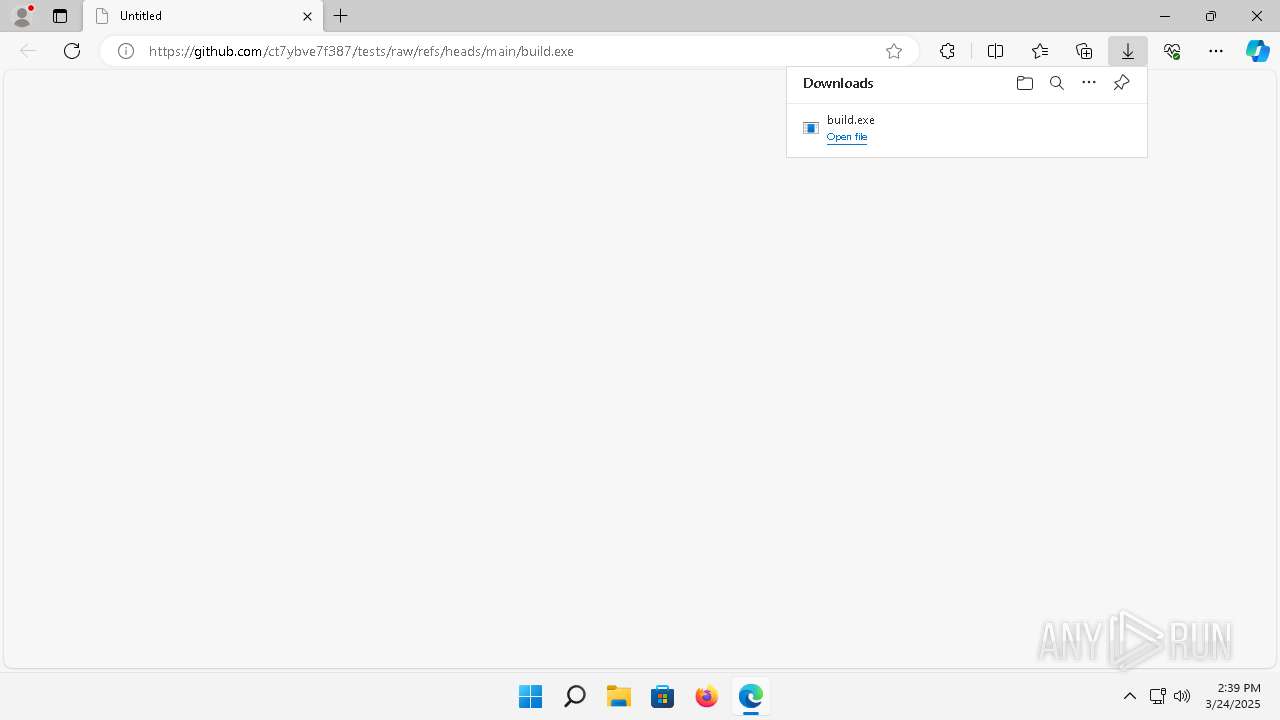Search downloads in the Downloads panel
1280x720 pixels.
tap(1057, 83)
